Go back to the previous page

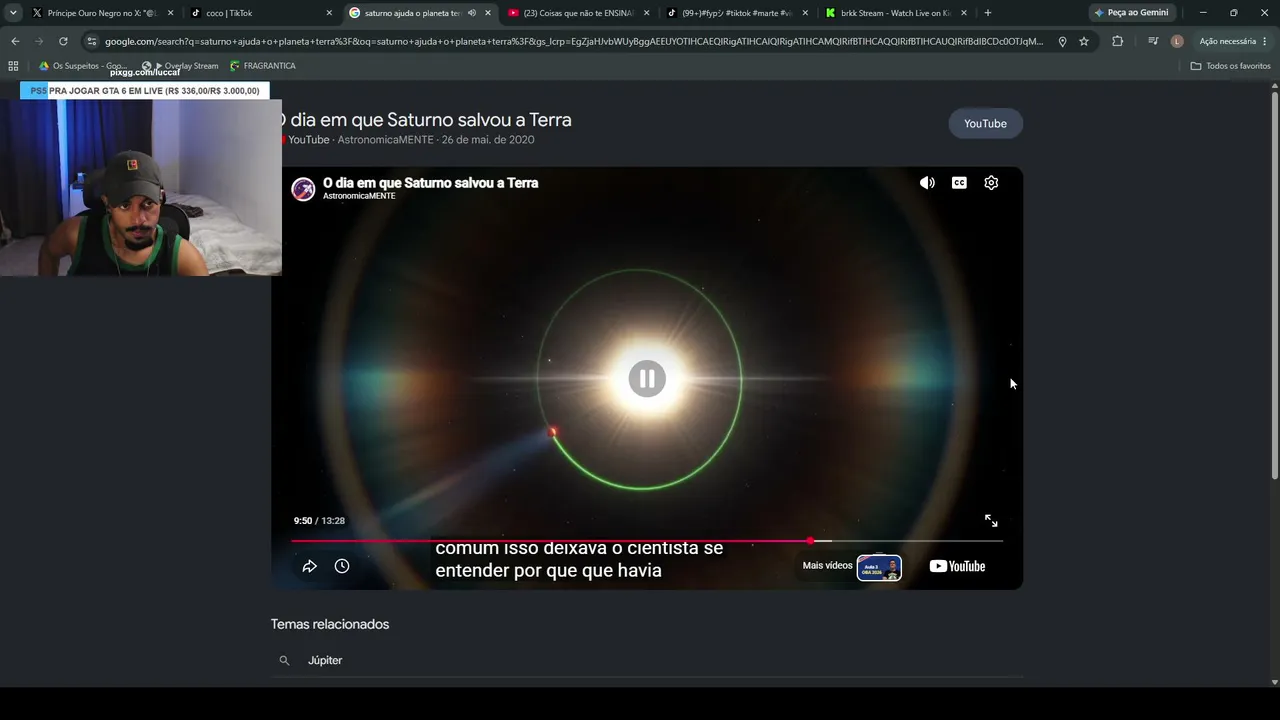click(x=15, y=41)
